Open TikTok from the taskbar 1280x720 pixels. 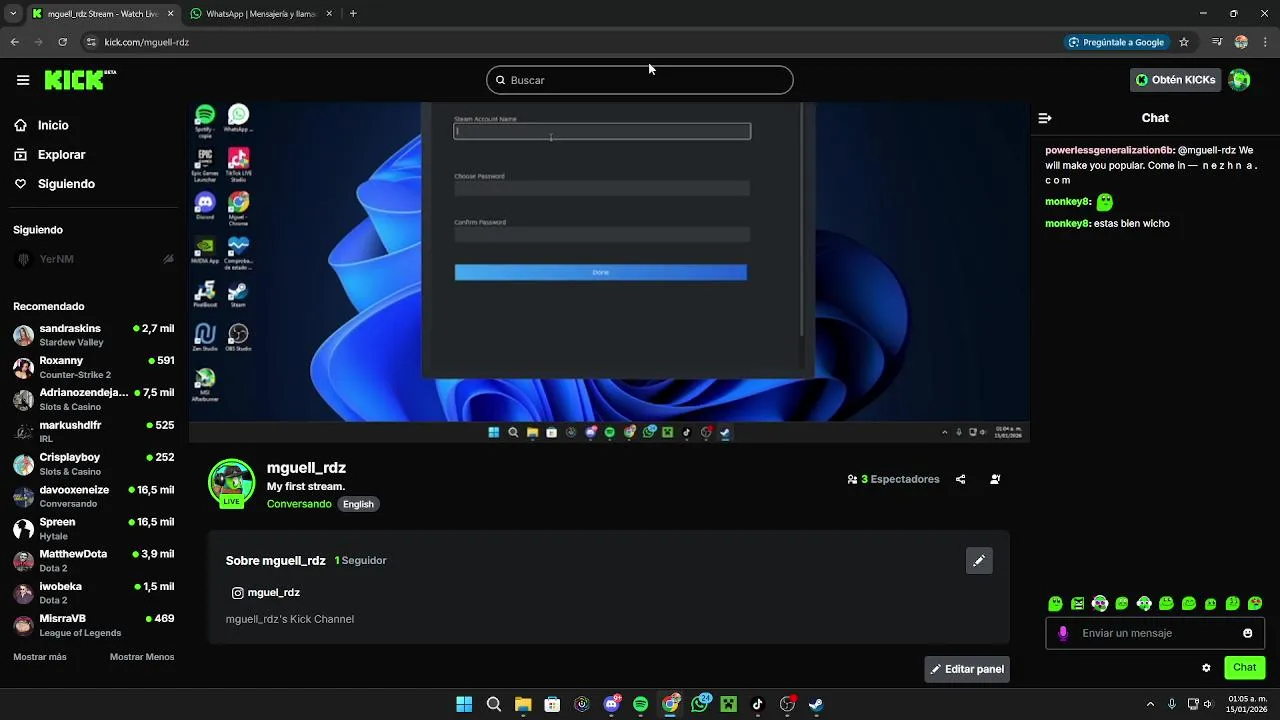pos(757,704)
